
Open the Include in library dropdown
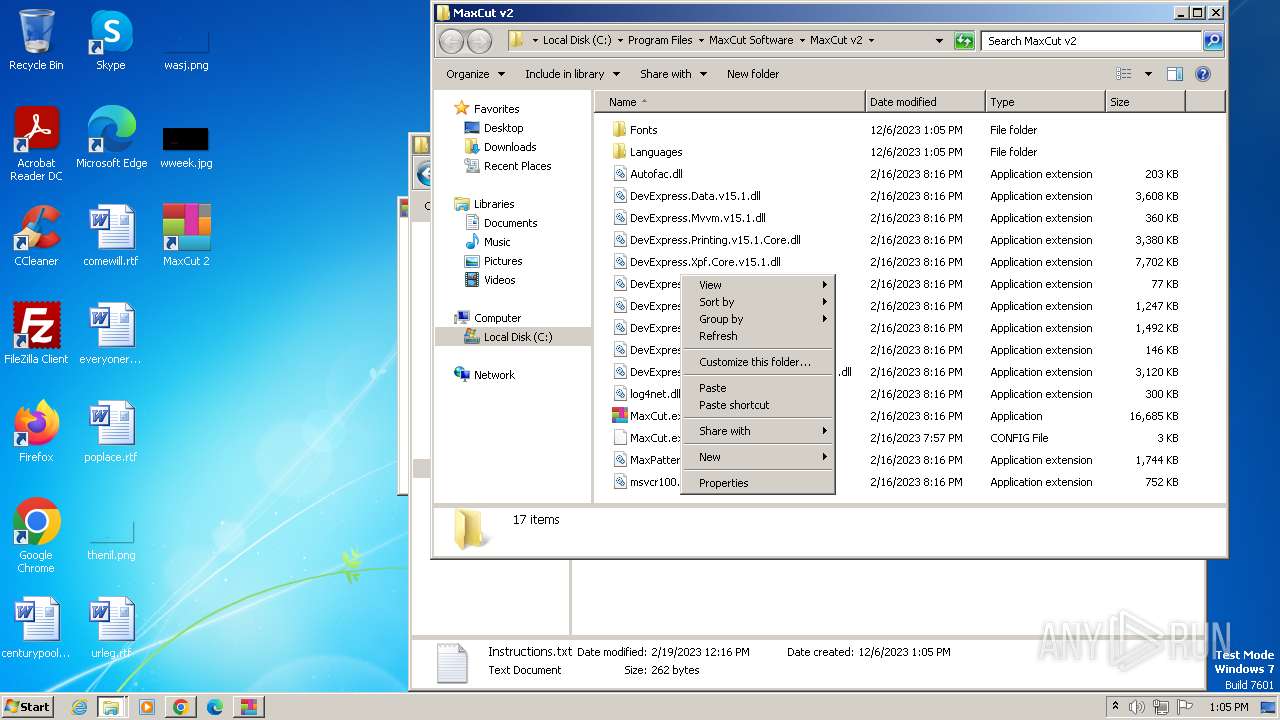point(572,74)
